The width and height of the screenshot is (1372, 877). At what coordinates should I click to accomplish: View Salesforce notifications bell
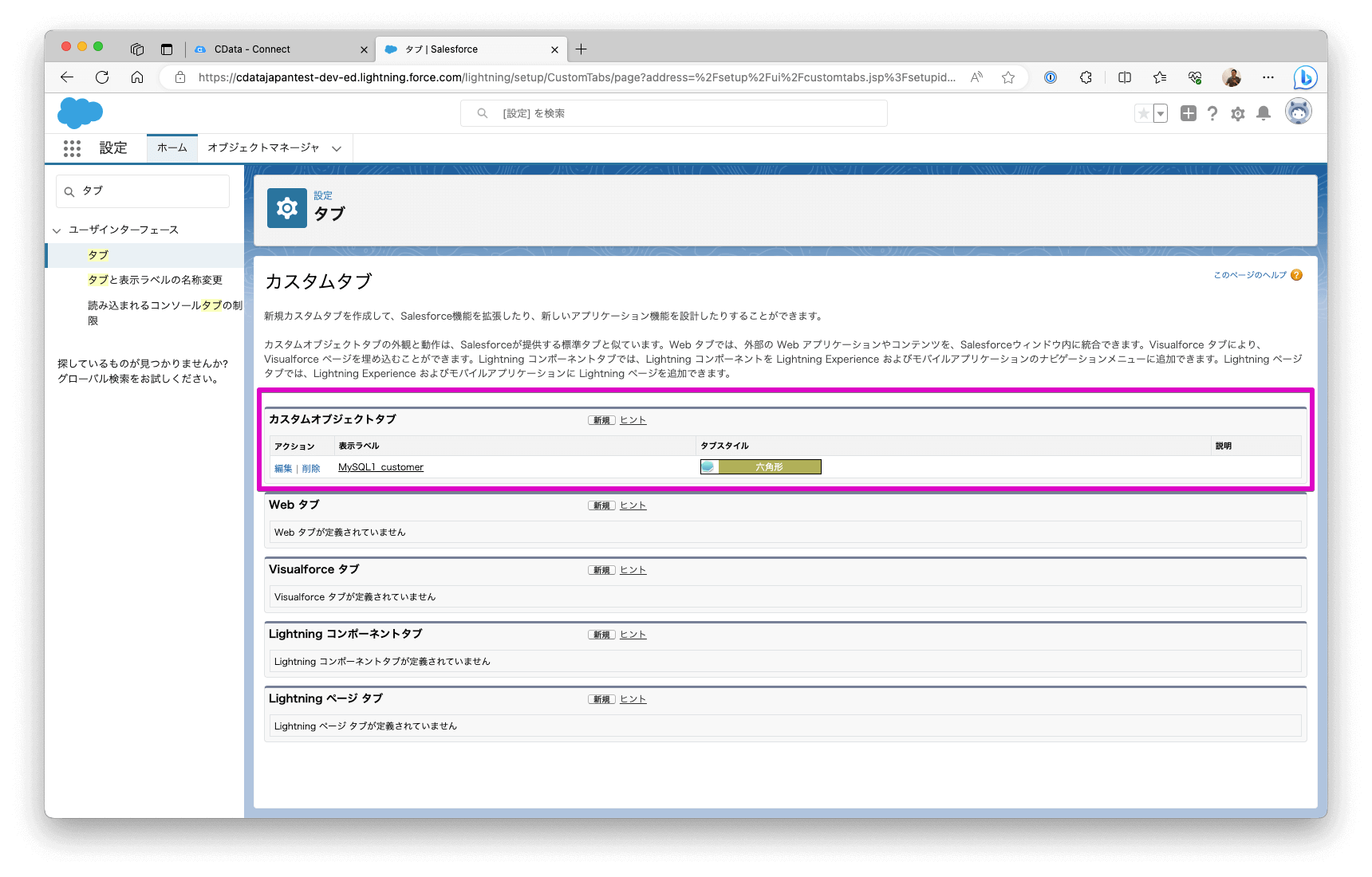click(1264, 113)
